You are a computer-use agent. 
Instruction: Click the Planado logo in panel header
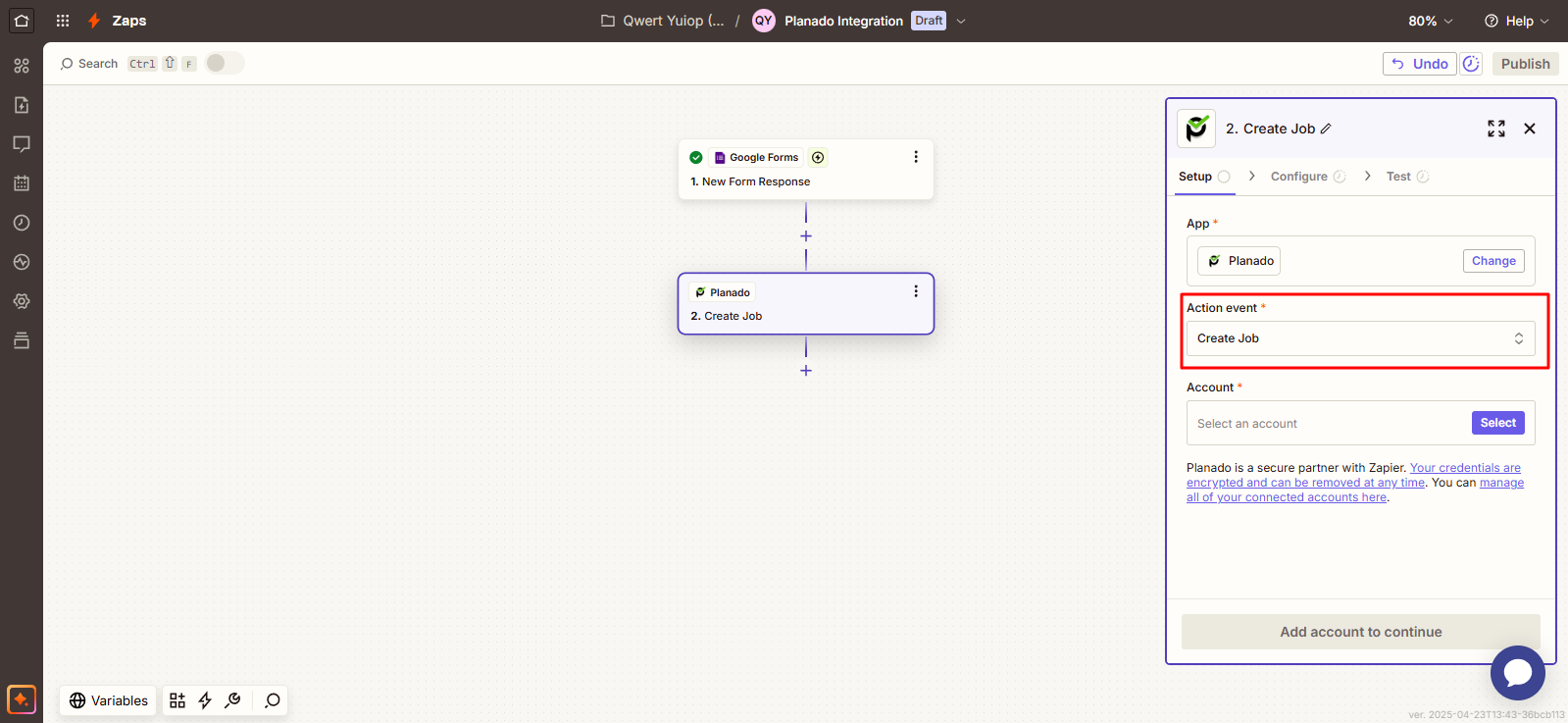[x=1196, y=129]
